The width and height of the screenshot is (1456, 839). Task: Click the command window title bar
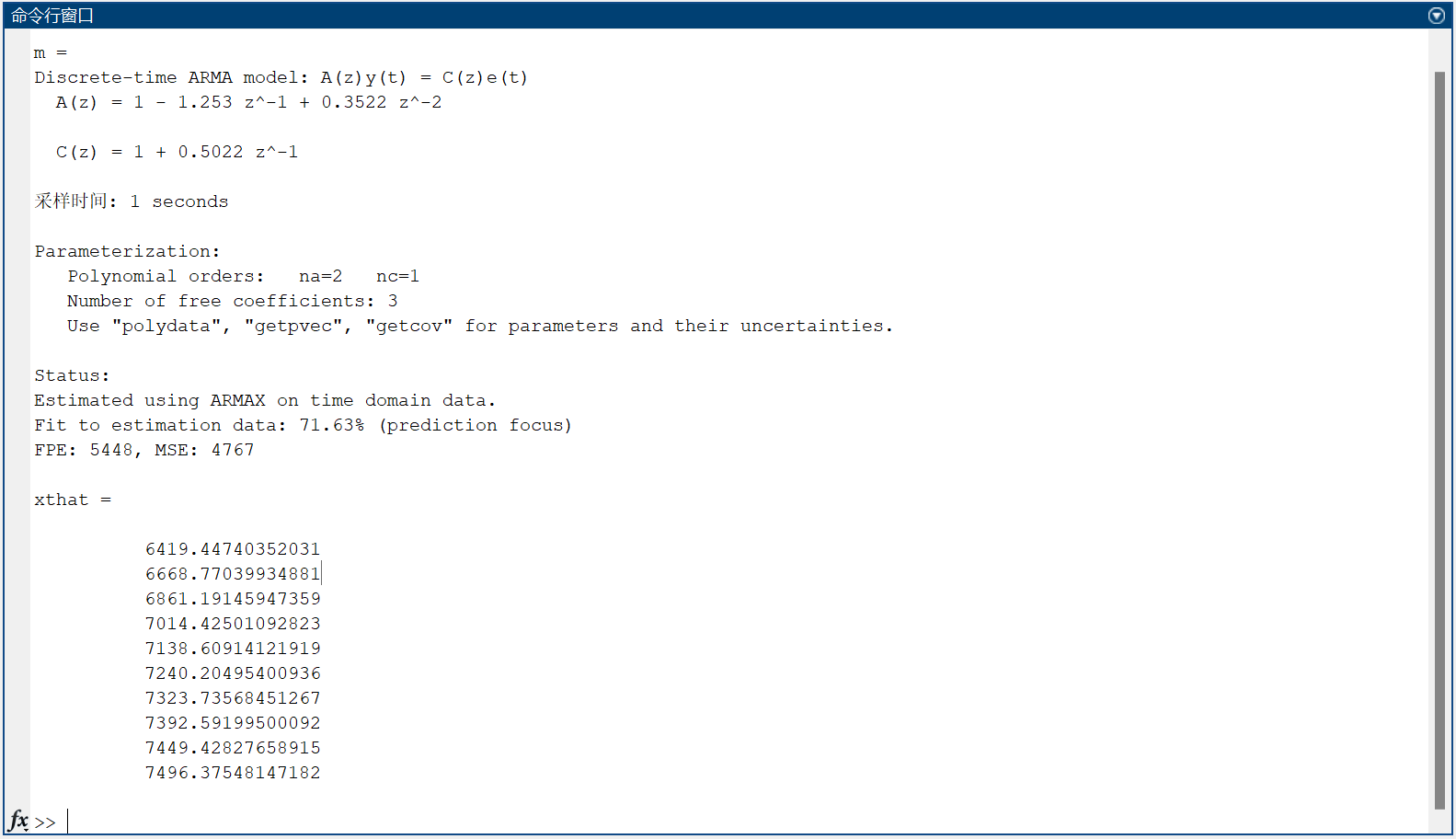[x=717, y=16]
